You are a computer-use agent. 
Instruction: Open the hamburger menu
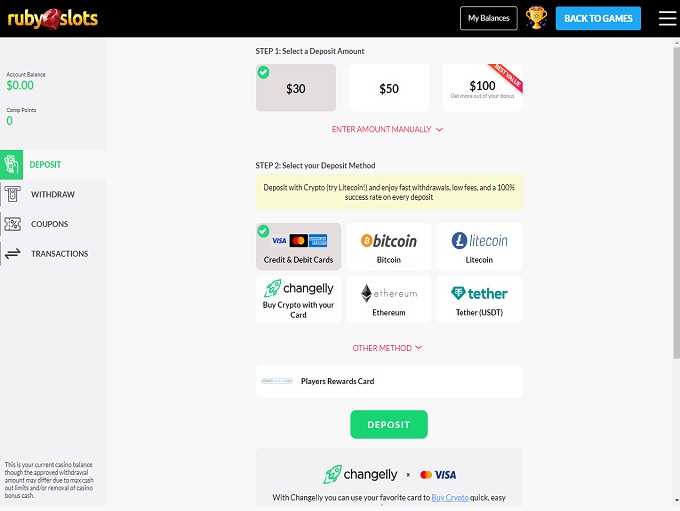(x=668, y=17)
